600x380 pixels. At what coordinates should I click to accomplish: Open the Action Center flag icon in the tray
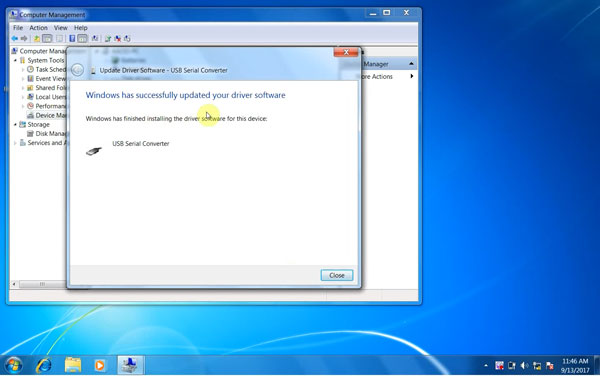coord(550,366)
